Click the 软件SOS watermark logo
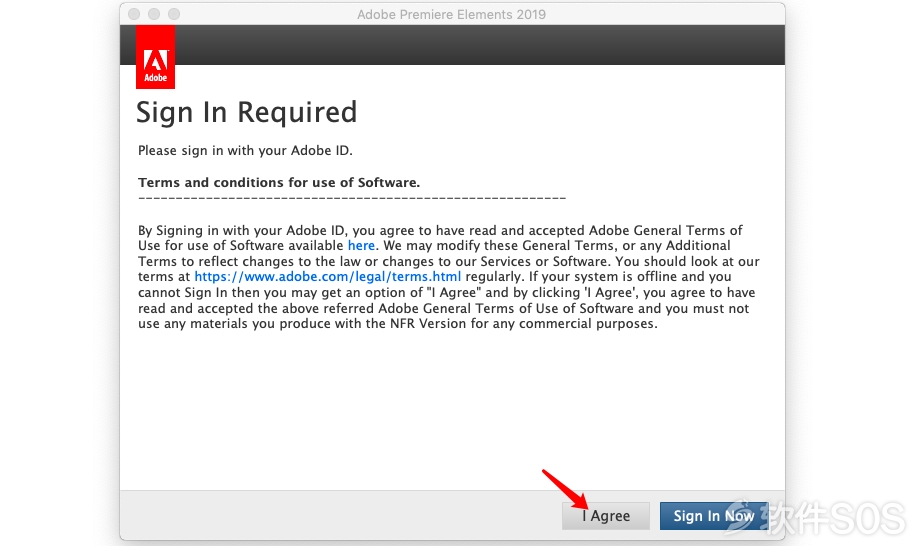Viewport: 920px width, 546px height. [x=816, y=518]
